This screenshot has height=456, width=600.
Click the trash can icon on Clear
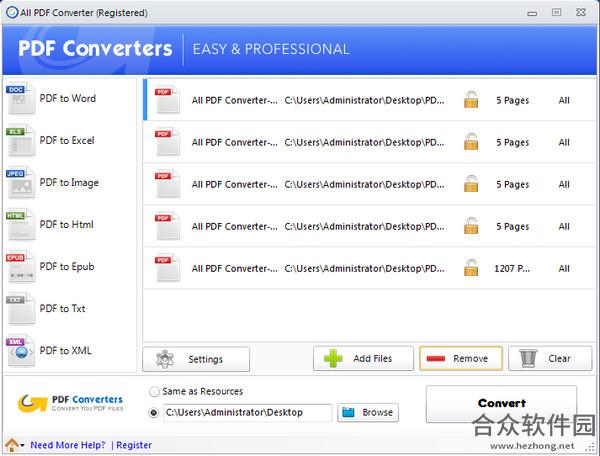[x=528, y=358]
